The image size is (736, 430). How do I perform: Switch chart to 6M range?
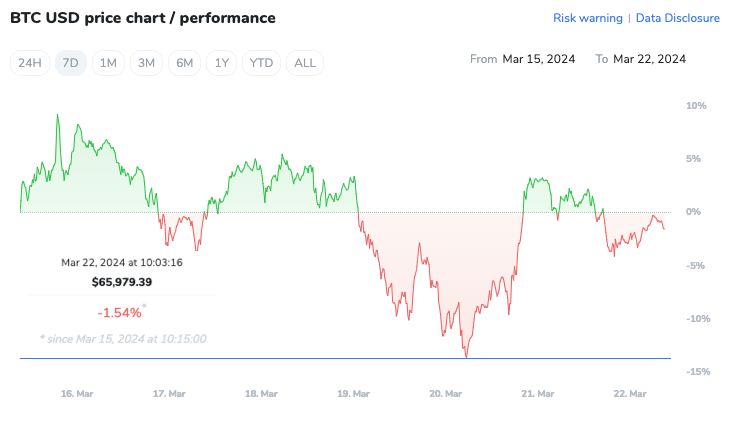pyautogui.click(x=184, y=63)
